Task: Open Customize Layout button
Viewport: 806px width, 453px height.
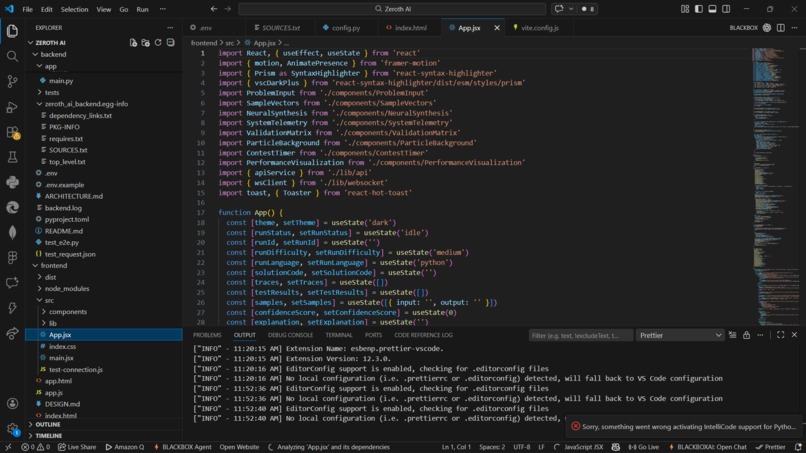Action: pyautogui.click(x=685, y=9)
